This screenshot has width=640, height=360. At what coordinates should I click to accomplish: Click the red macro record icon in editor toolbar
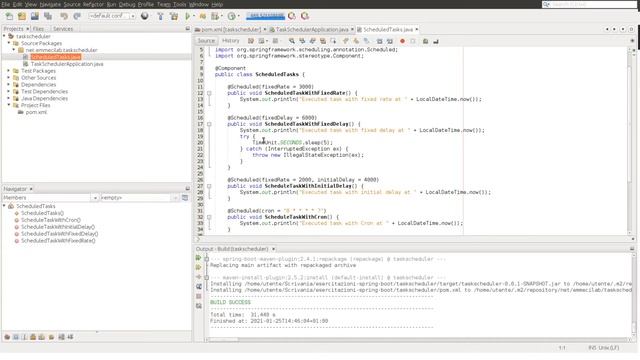402,41
